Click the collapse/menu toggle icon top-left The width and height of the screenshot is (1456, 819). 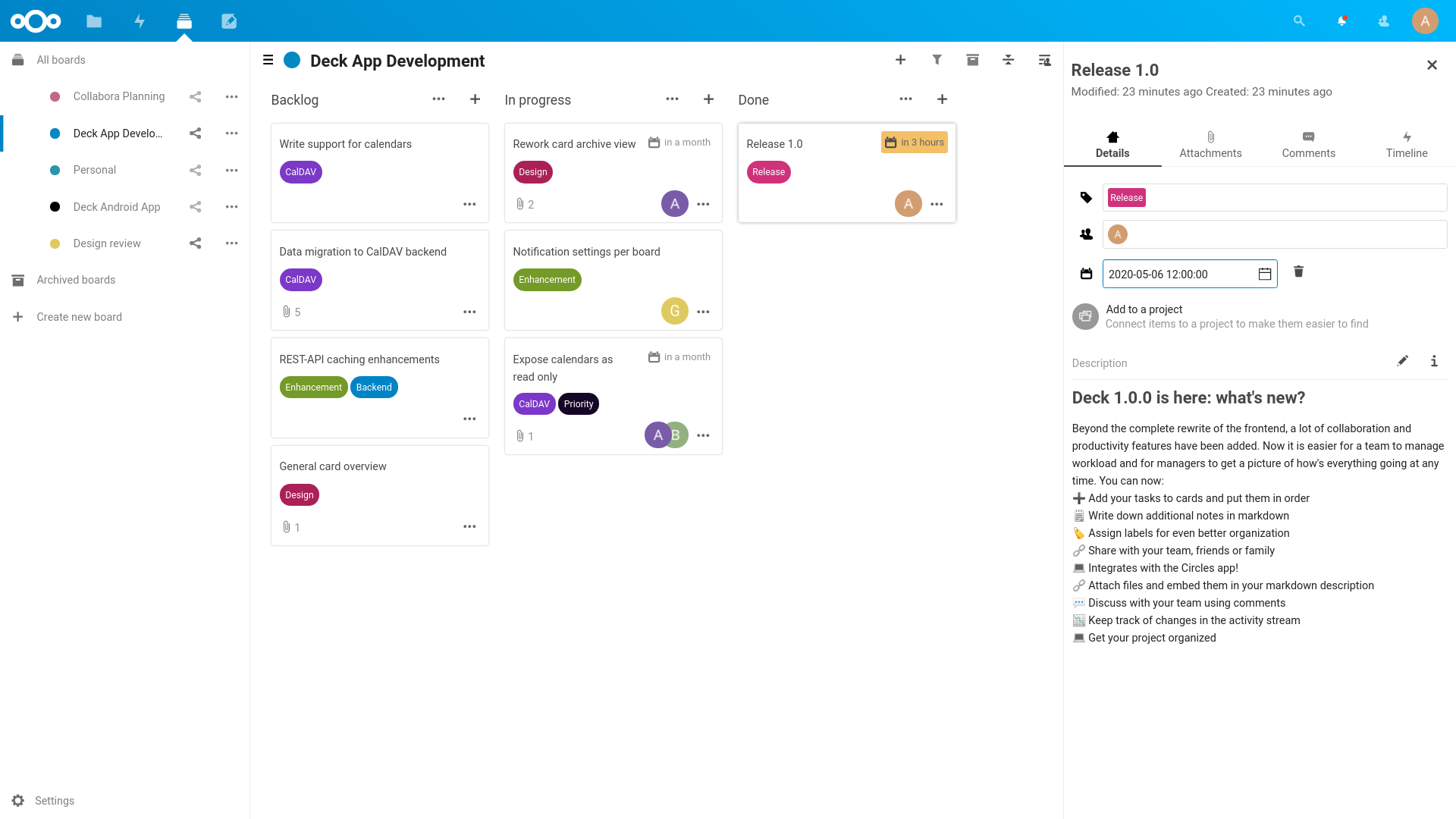(268, 61)
